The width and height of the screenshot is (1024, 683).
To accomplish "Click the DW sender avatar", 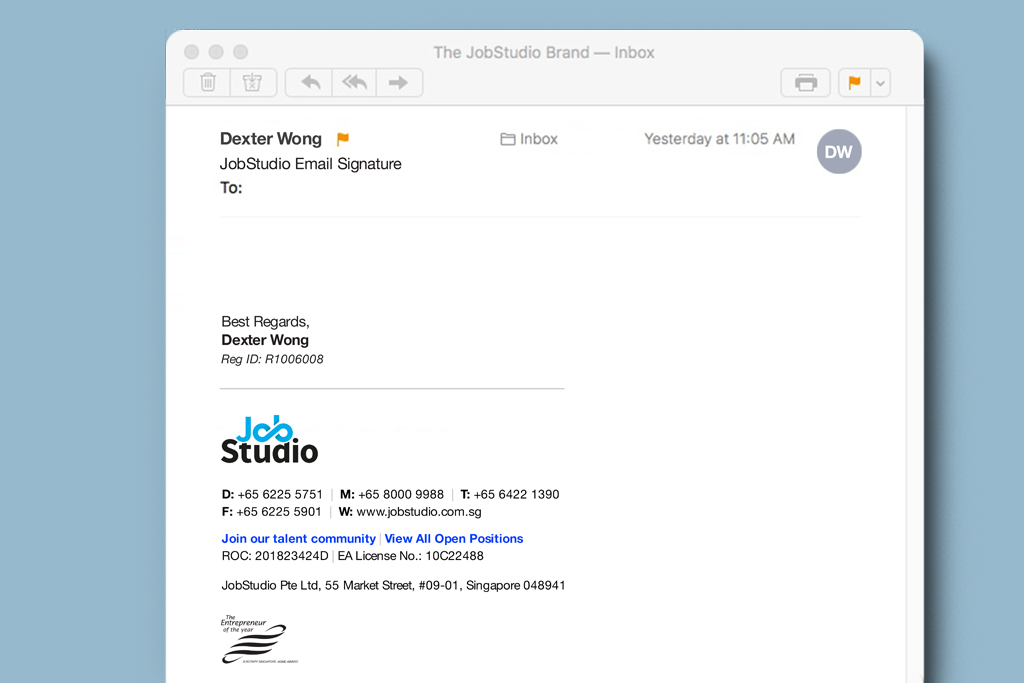I will click(839, 151).
